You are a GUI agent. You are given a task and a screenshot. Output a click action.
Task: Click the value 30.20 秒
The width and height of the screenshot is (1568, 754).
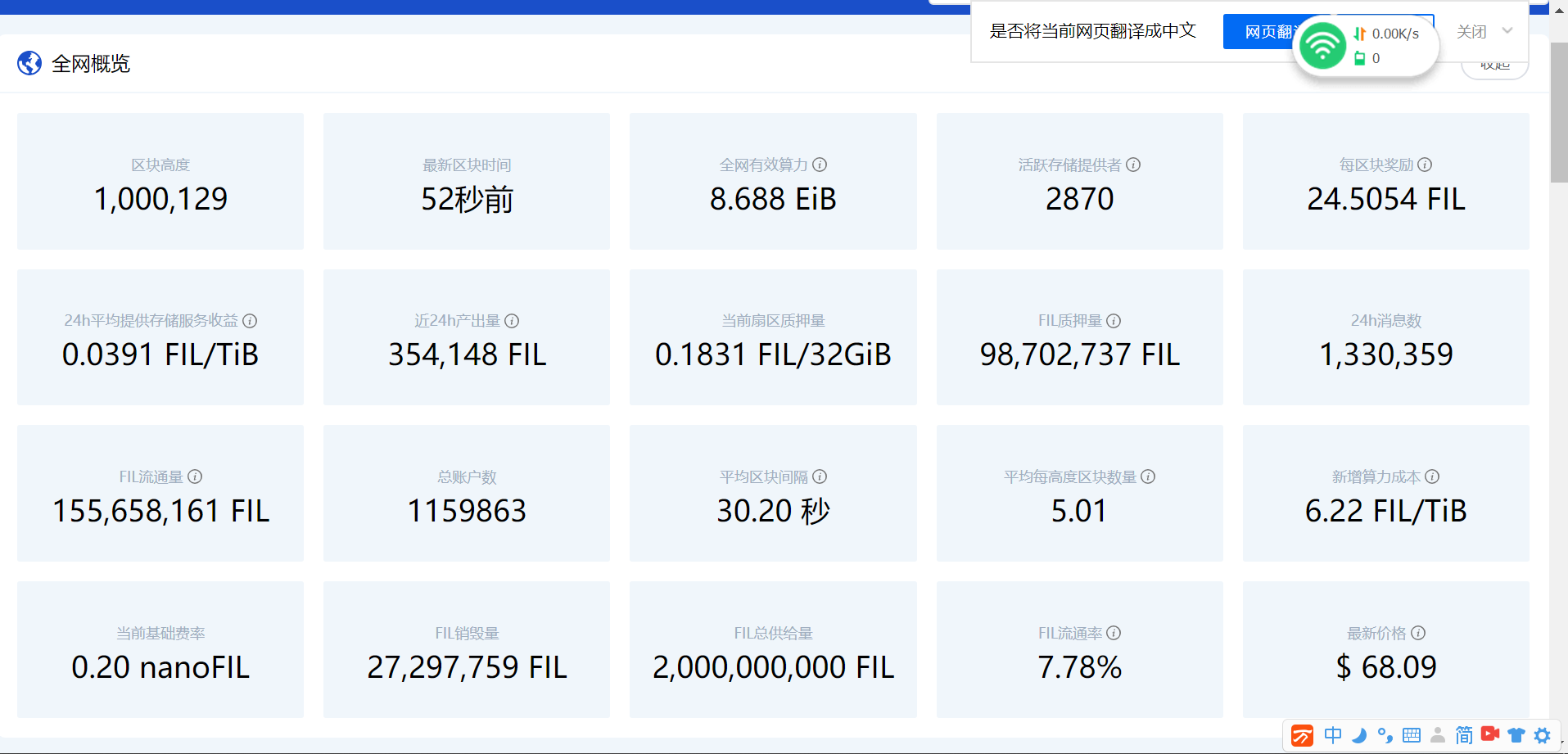pyautogui.click(x=773, y=511)
